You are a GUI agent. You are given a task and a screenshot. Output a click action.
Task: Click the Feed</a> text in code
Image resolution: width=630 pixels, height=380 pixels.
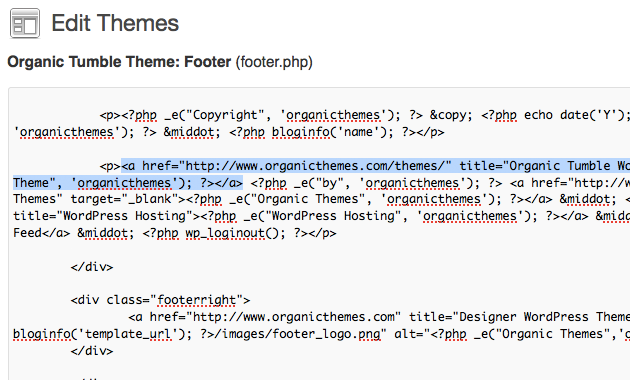pos(42,233)
